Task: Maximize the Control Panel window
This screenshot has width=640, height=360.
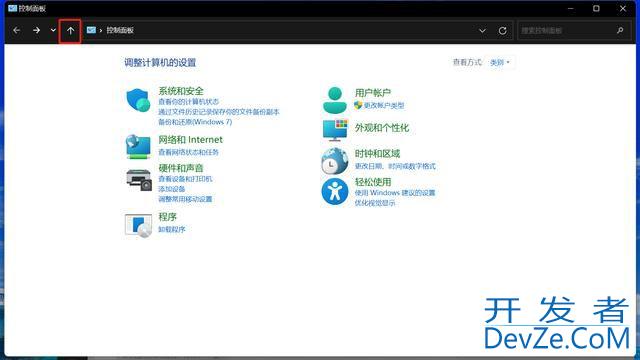Action: [596, 8]
